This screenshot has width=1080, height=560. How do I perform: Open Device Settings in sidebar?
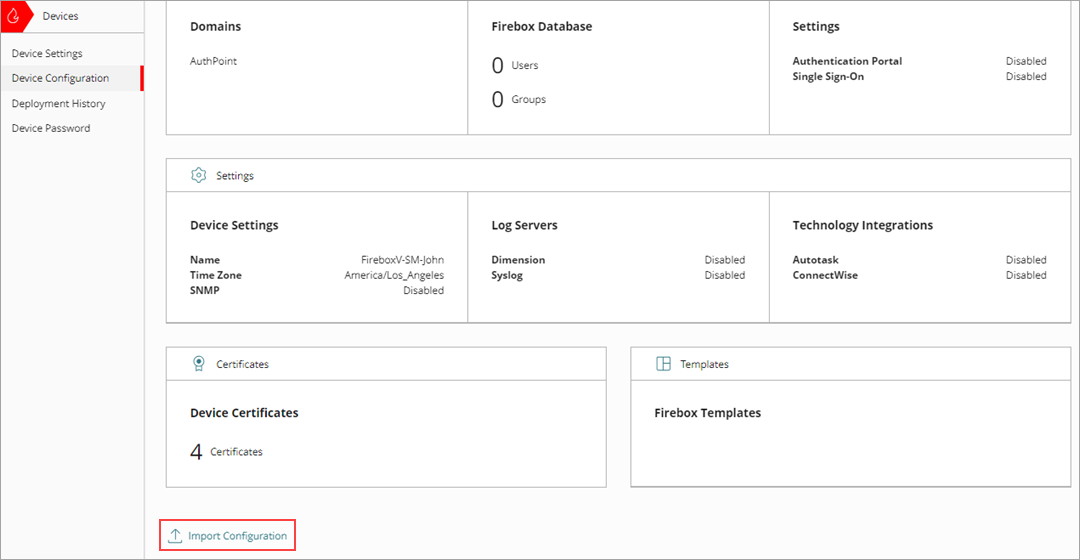pos(47,53)
